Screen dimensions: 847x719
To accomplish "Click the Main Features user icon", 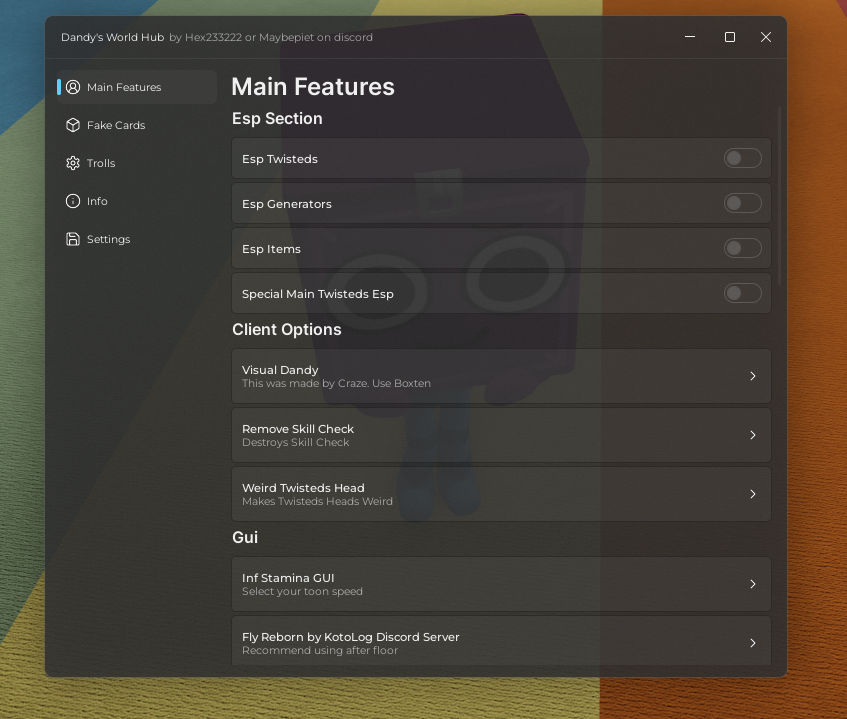I will (x=73, y=87).
